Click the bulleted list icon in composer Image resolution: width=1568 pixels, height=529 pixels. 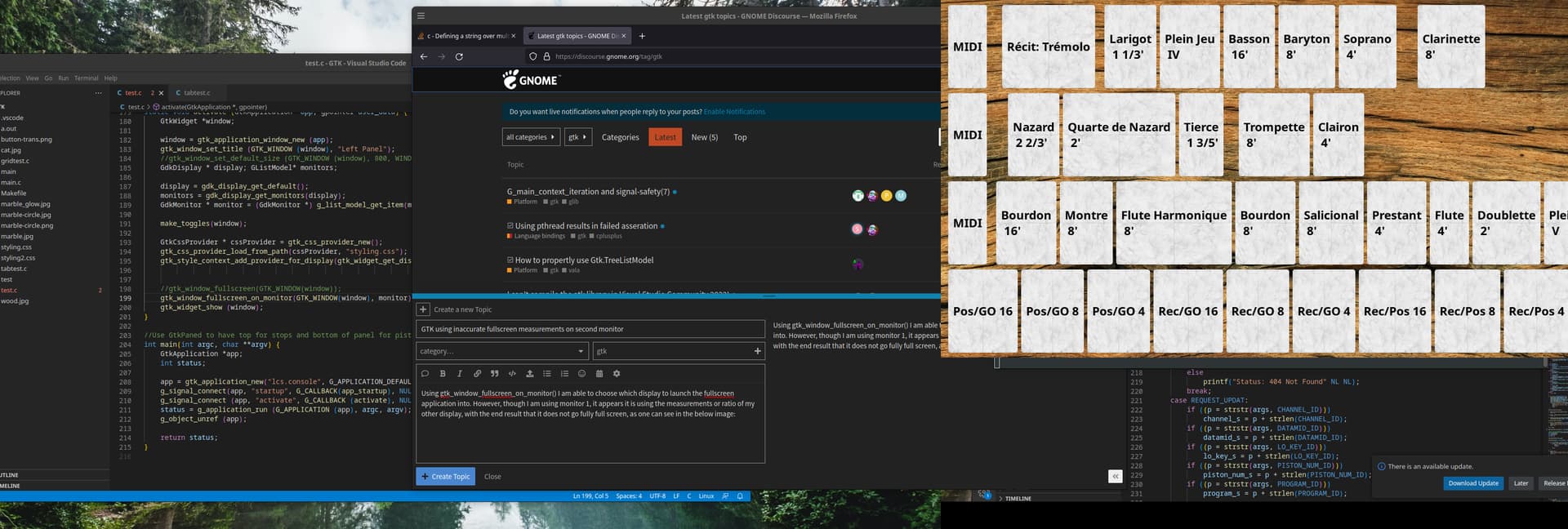[547, 374]
